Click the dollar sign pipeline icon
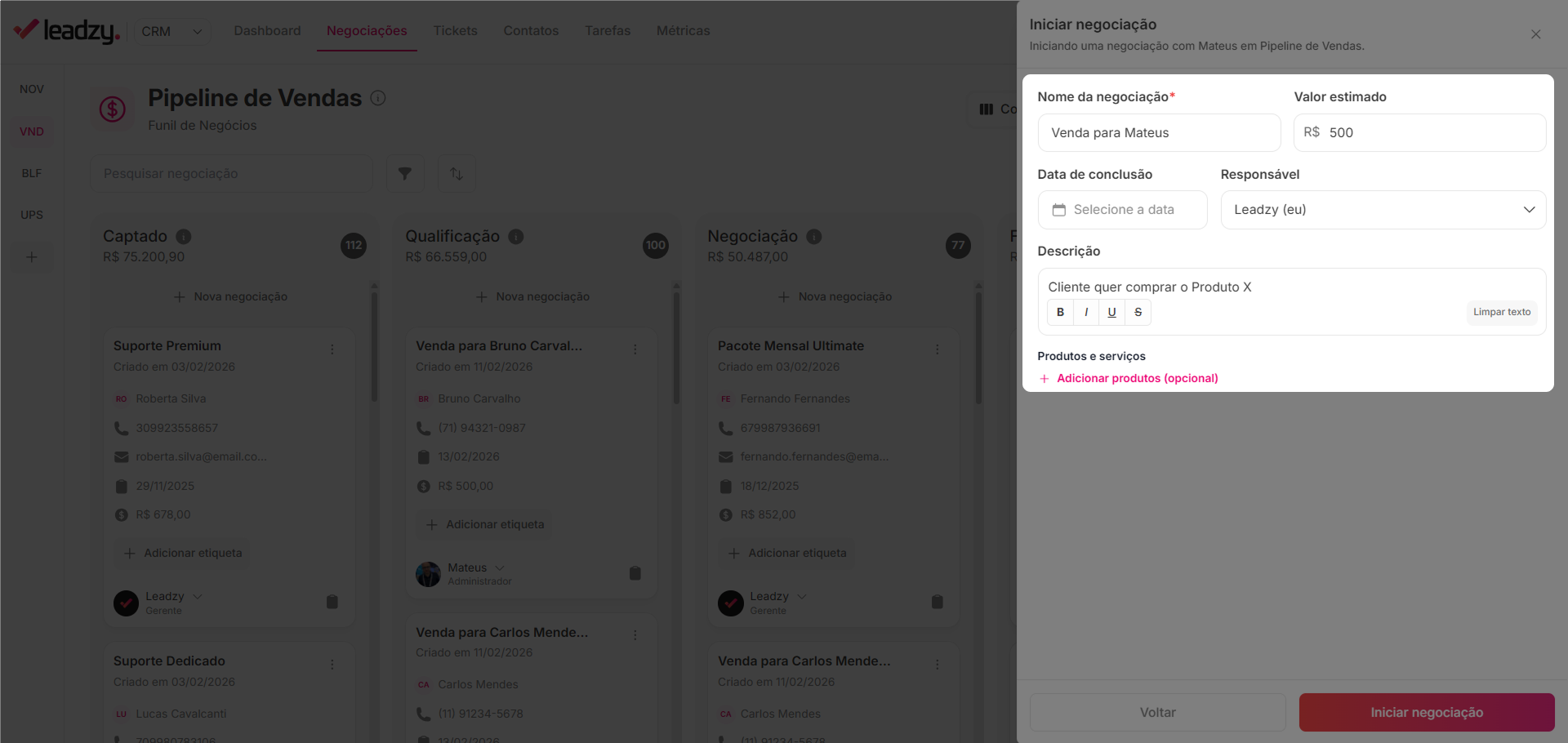Viewport: 1568px width, 743px height. (x=112, y=109)
